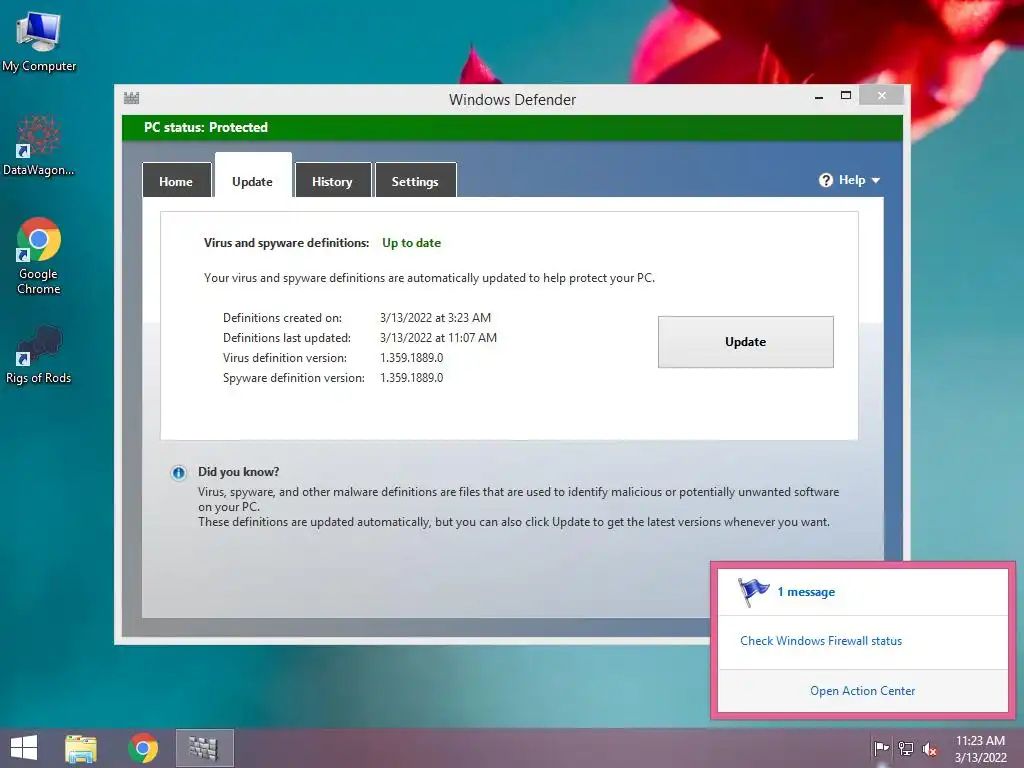Maximize the Windows Defender window
Image resolution: width=1024 pixels, height=768 pixels.
click(846, 95)
